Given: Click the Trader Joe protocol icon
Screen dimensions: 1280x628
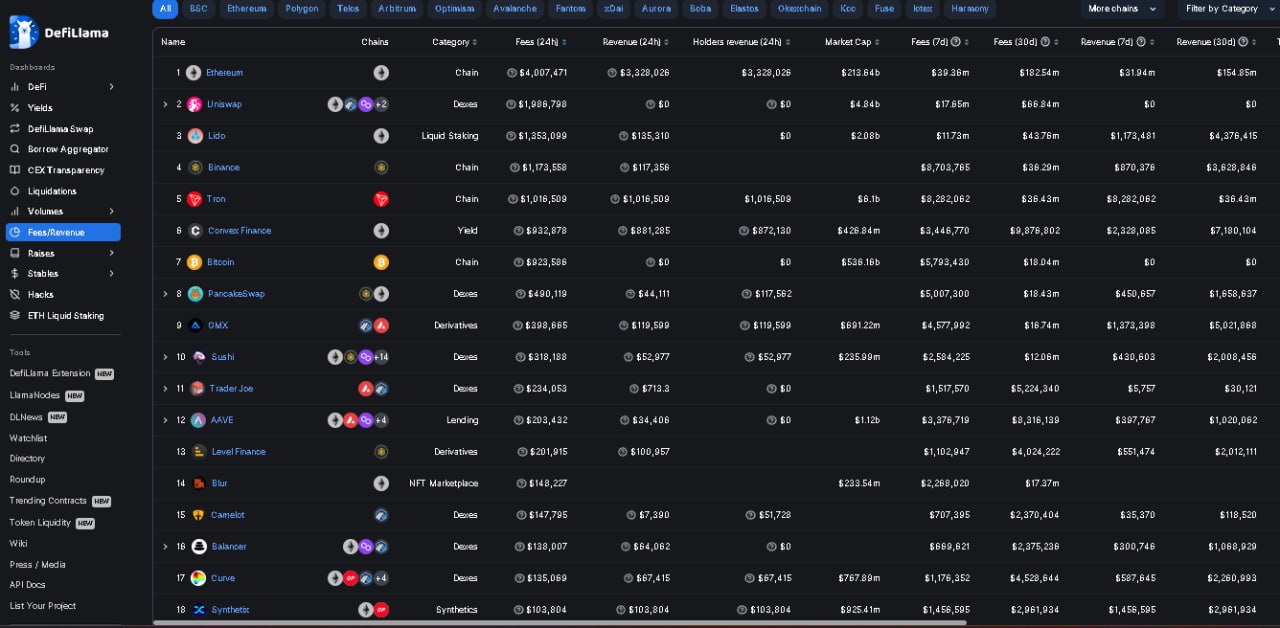Looking at the screenshot, I should pos(198,388).
